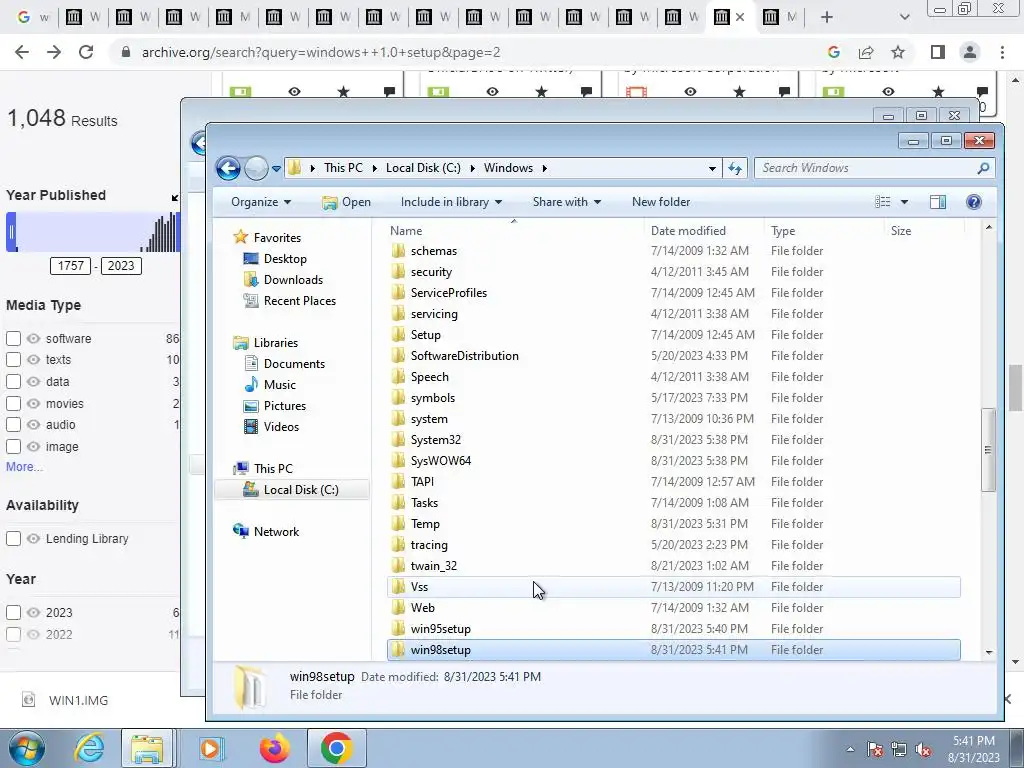
Task: Open Firefox from taskbar
Action: (x=274, y=748)
